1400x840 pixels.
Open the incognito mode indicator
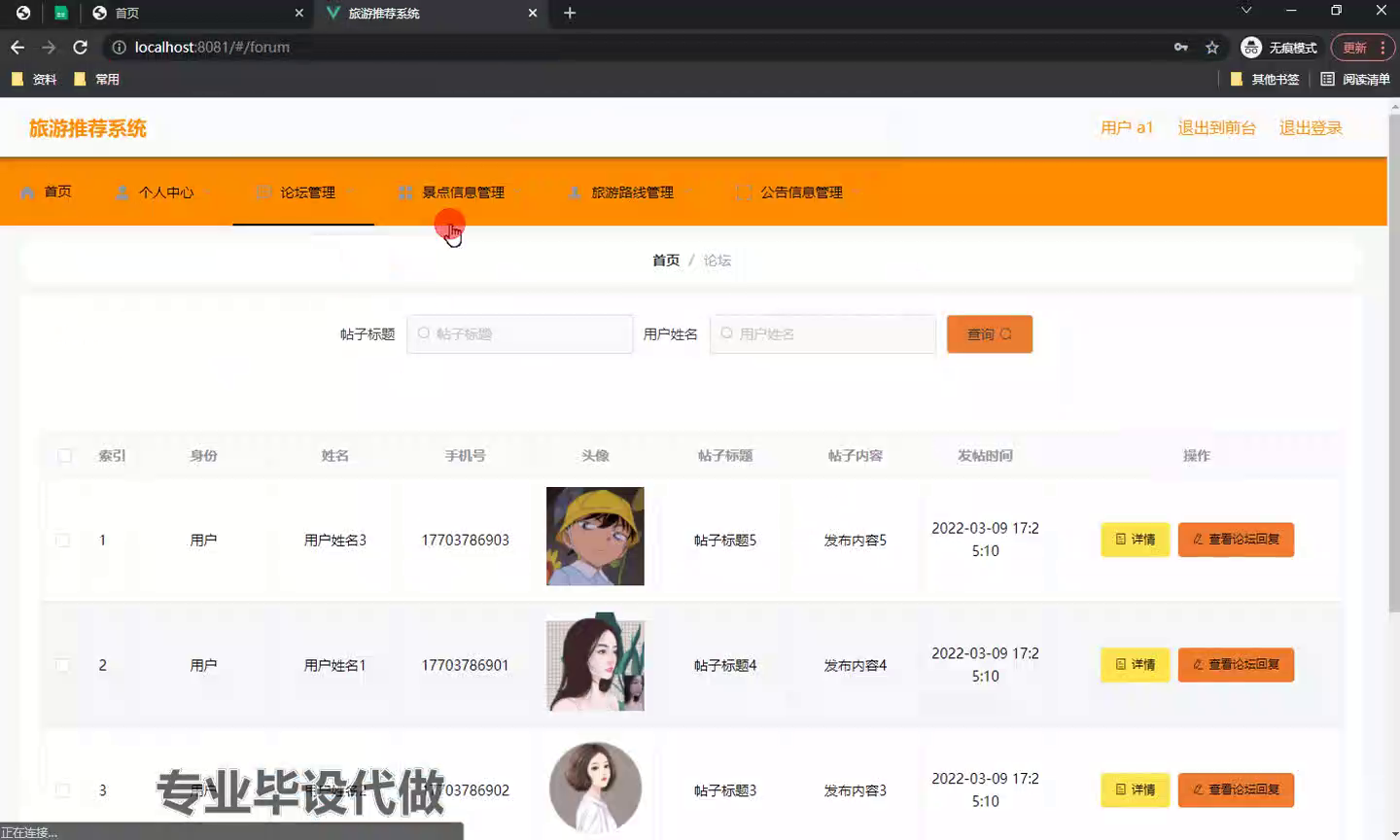tap(1278, 48)
